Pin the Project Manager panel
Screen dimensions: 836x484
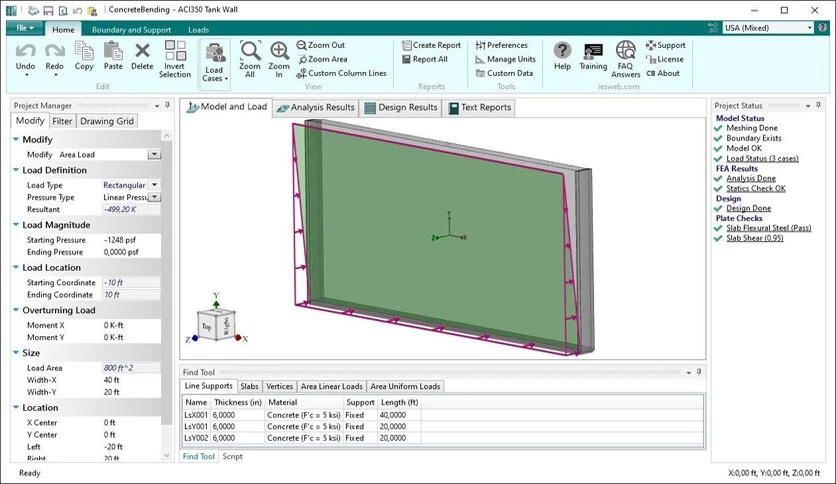[167, 106]
